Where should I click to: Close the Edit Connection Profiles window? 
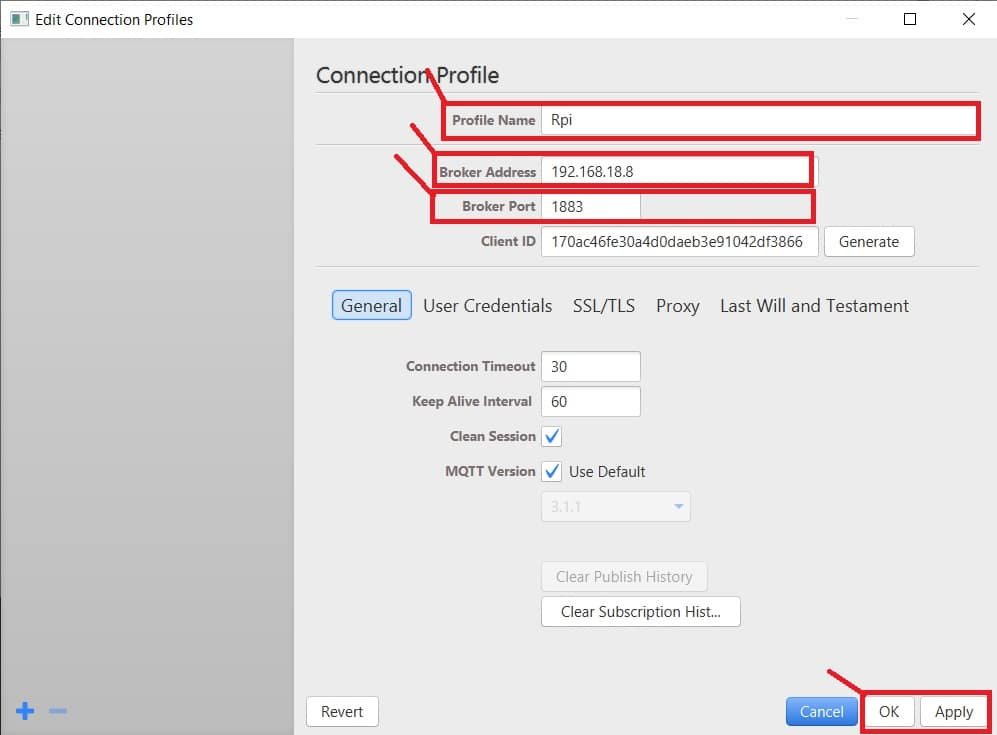[968, 19]
